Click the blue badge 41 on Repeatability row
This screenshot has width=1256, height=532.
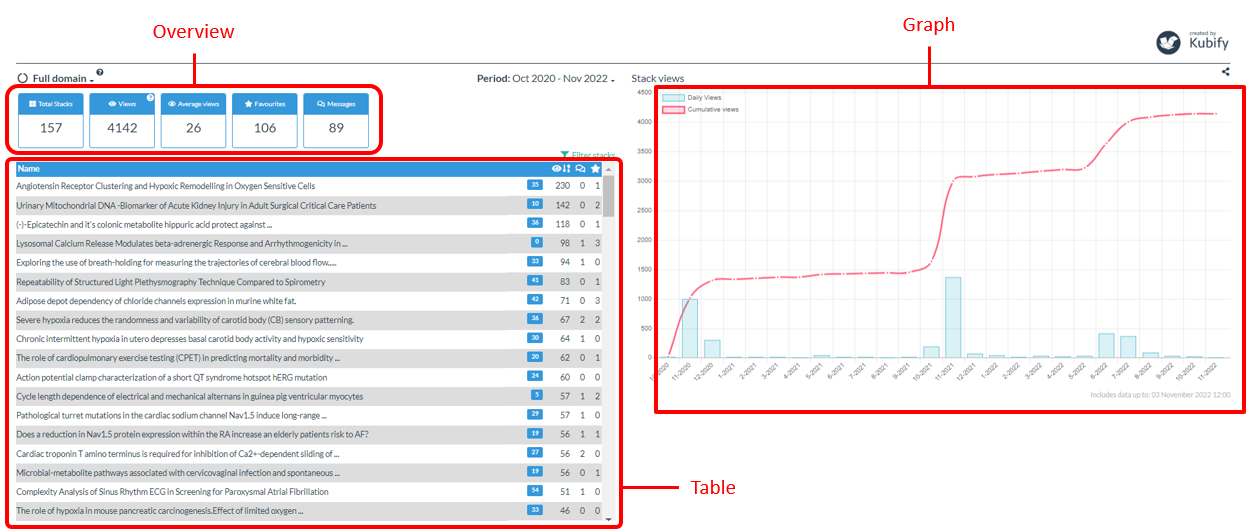point(535,281)
